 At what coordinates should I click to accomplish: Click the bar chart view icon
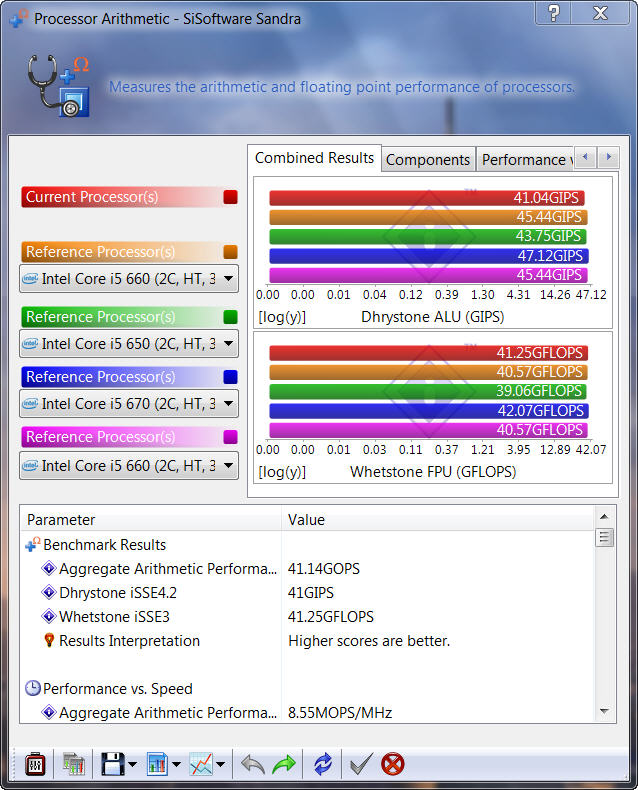click(157, 764)
